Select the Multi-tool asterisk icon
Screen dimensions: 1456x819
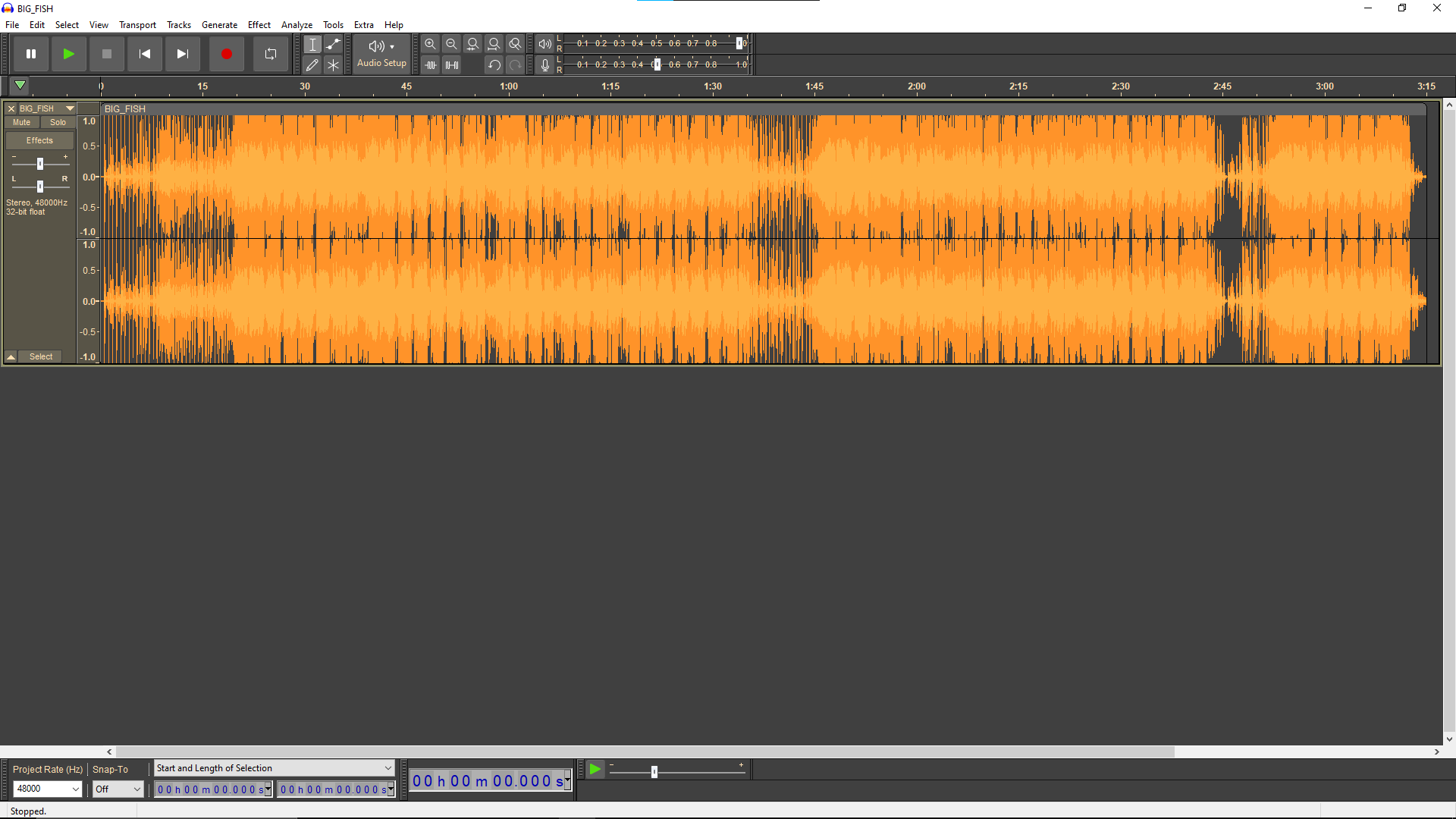point(333,65)
